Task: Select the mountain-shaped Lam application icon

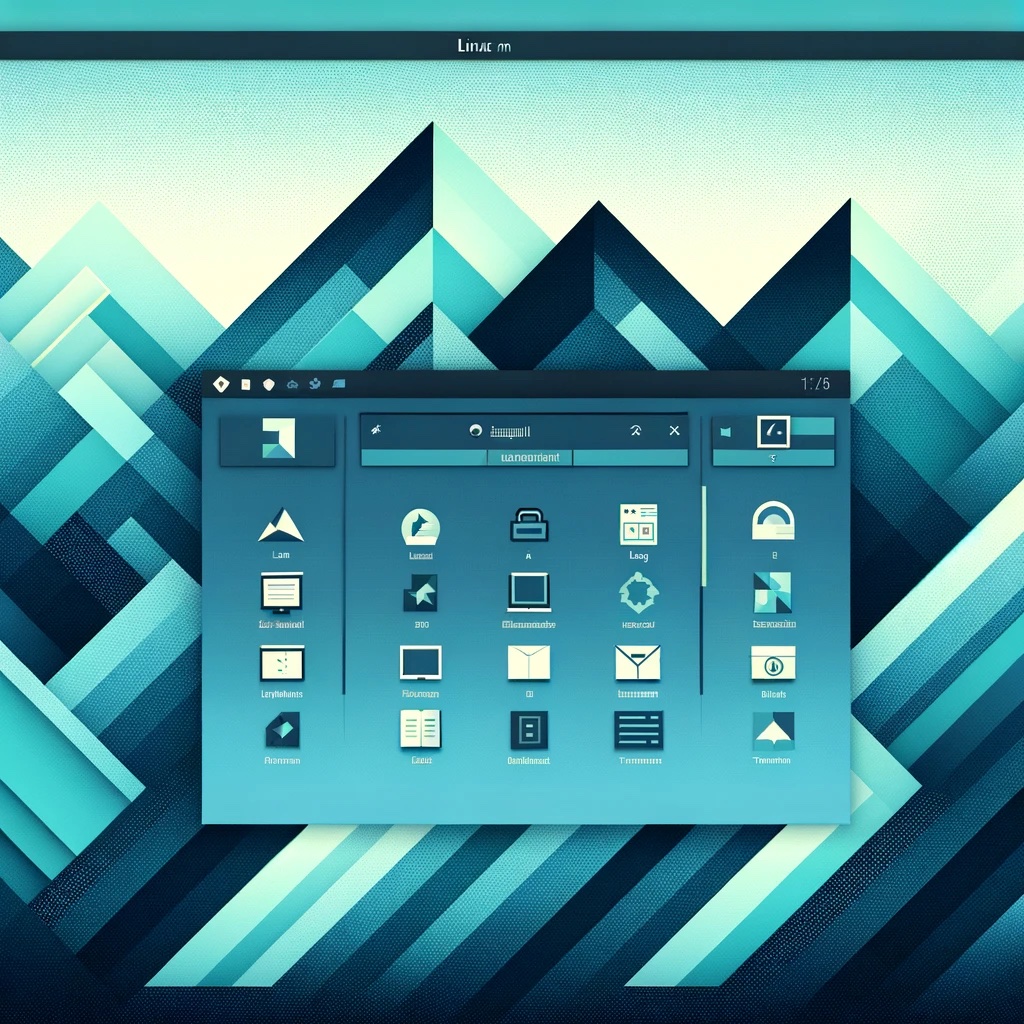Action: 280,525
